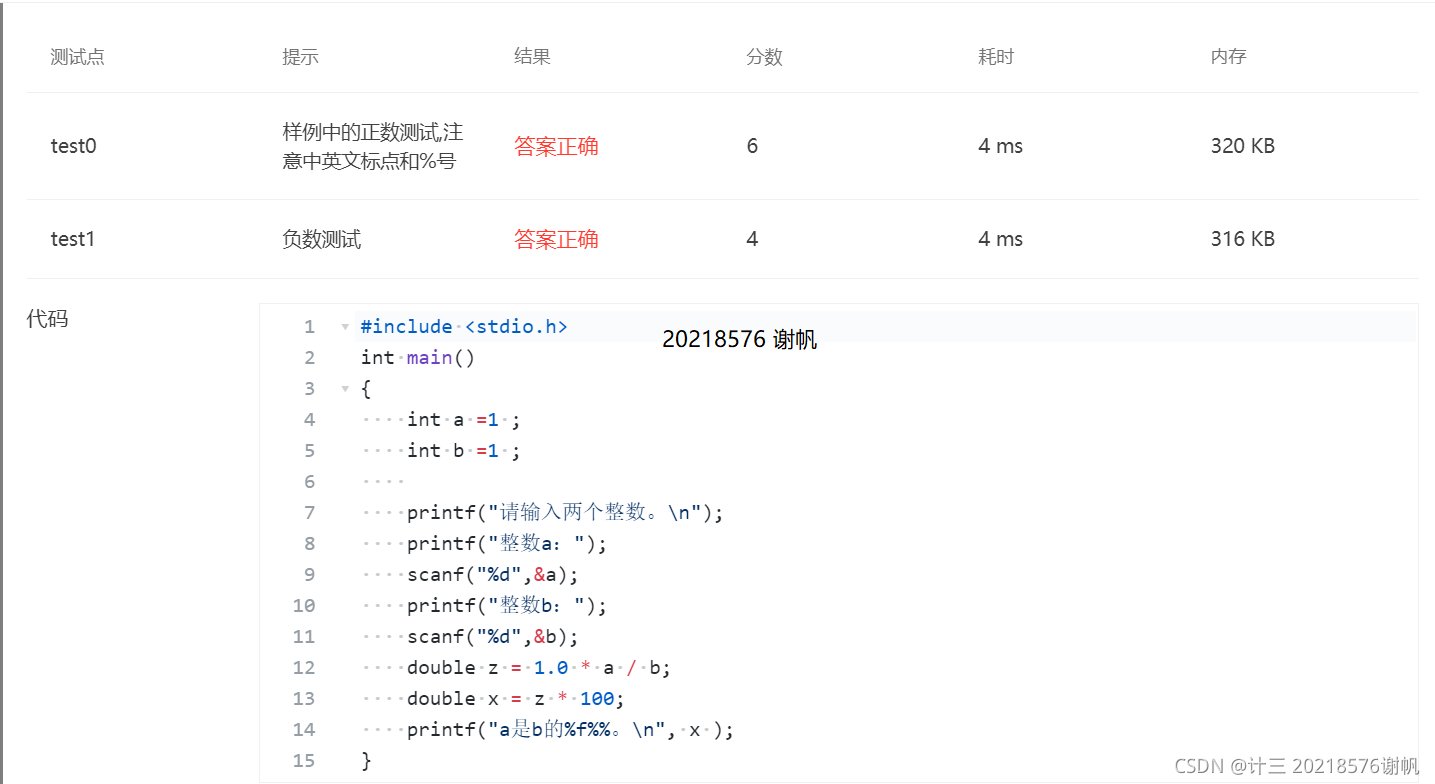Click the scanf("%d",&b) line

point(493,637)
